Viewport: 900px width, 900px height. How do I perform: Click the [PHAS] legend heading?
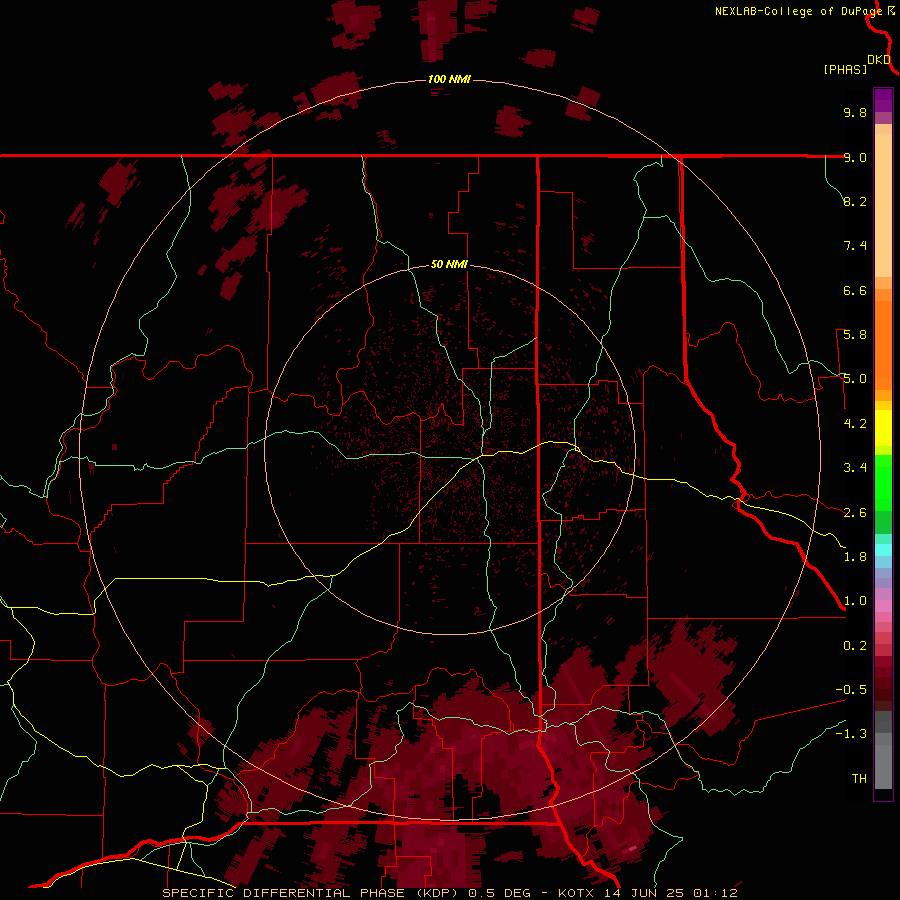pos(845,69)
